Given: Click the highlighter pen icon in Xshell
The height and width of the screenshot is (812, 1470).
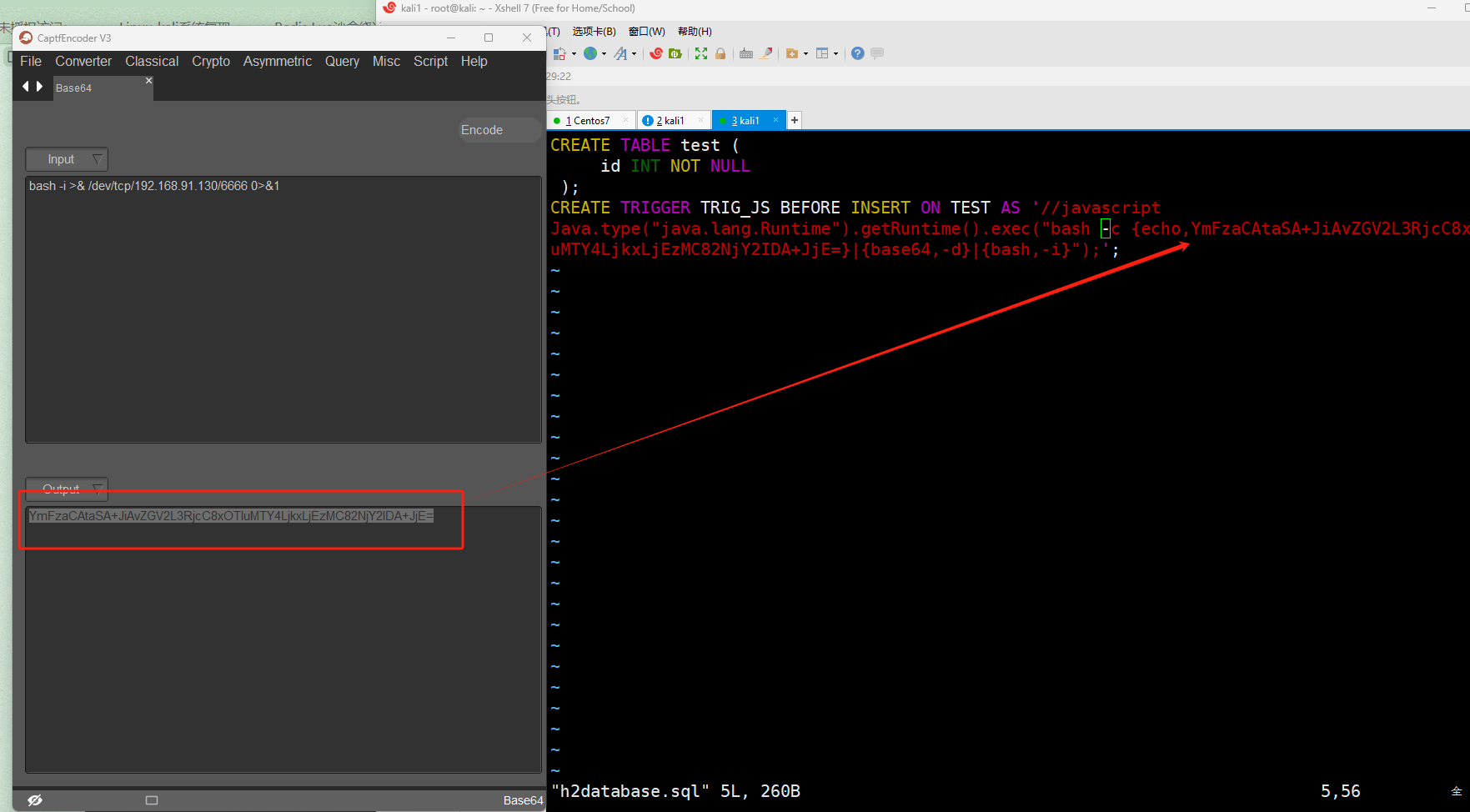Looking at the screenshot, I should 766,53.
